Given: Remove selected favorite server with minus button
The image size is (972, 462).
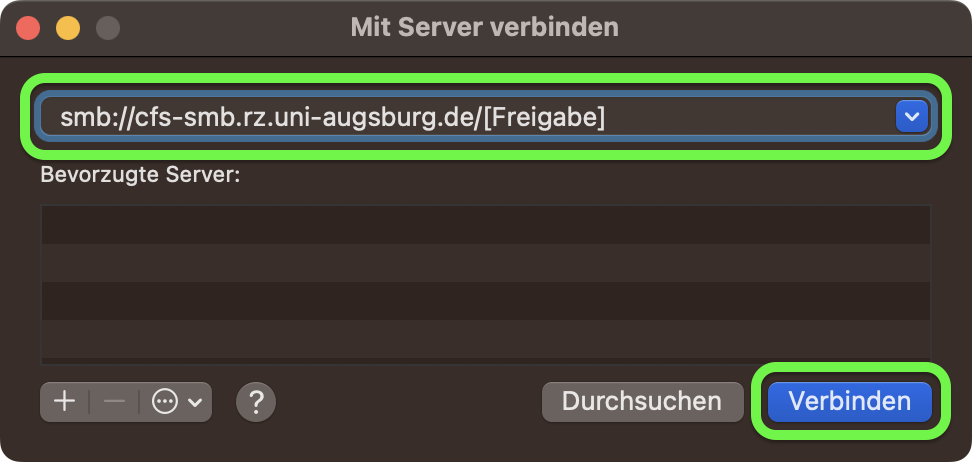Looking at the screenshot, I should pos(114,402).
